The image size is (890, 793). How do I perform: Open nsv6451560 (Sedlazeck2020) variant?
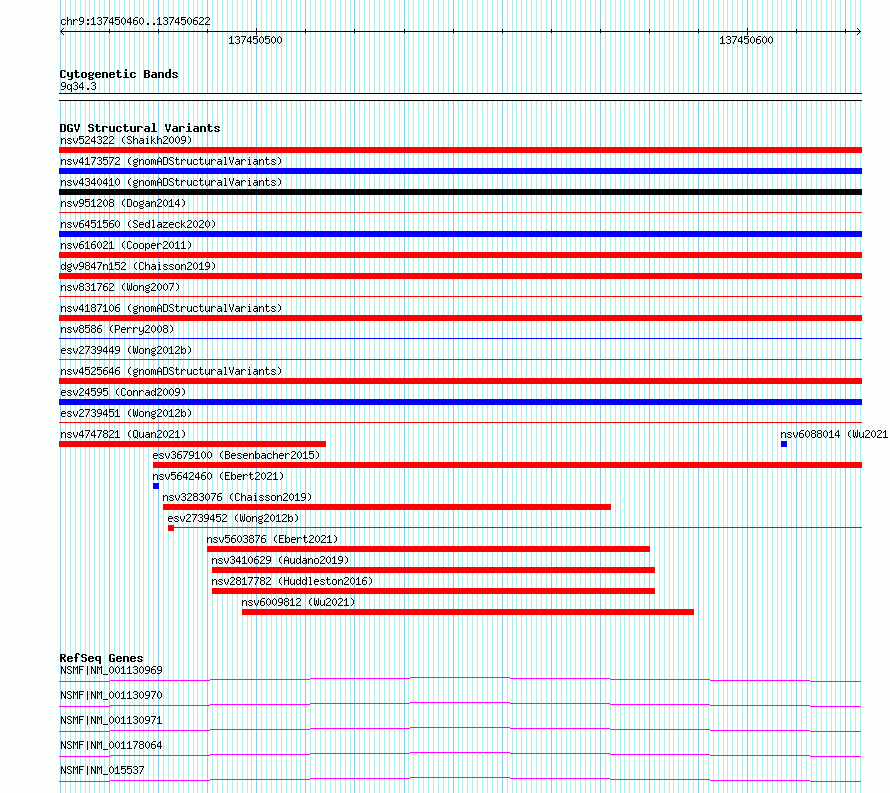tap(138, 224)
